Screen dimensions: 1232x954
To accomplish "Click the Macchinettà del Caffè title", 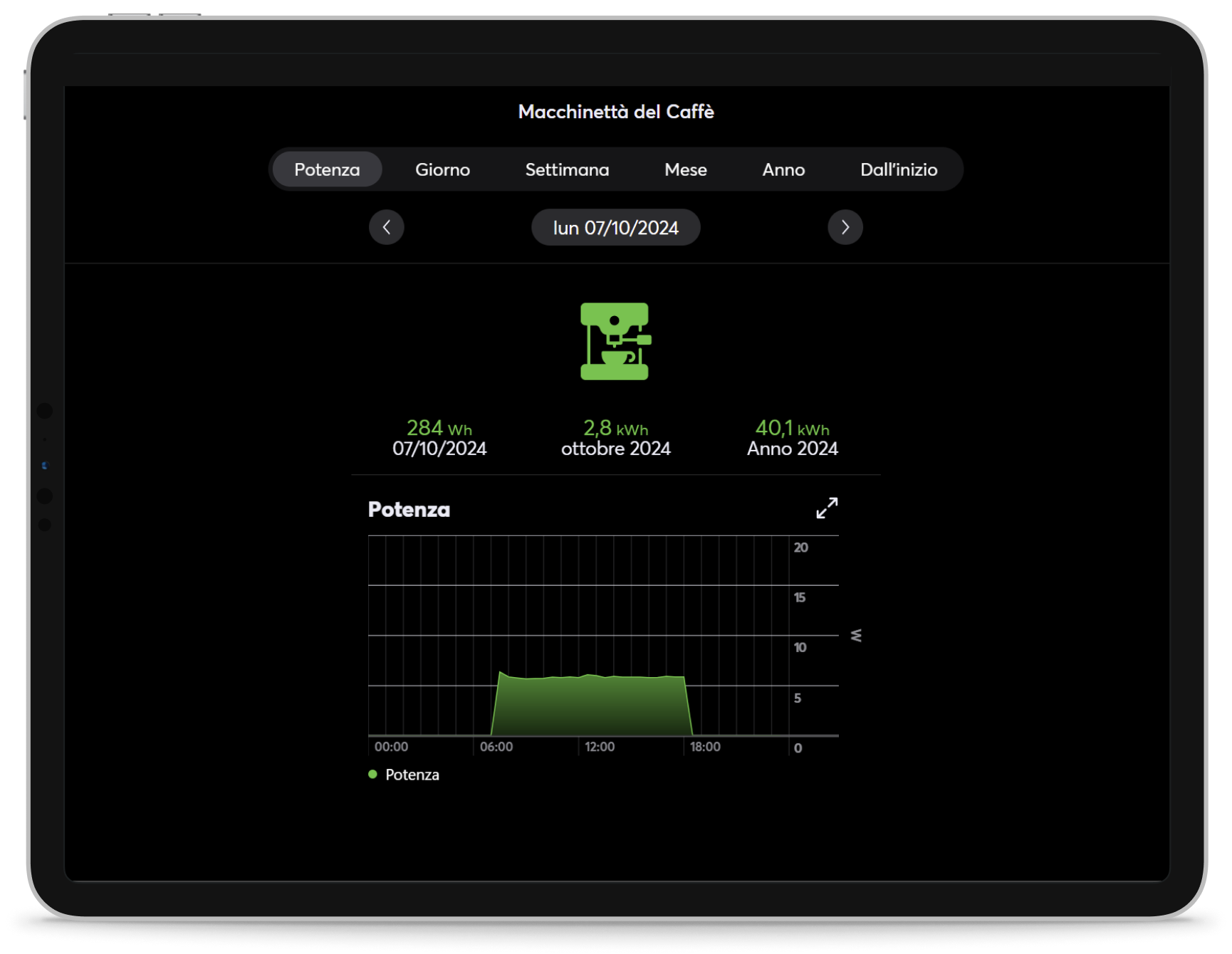I will (x=616, y=112).
